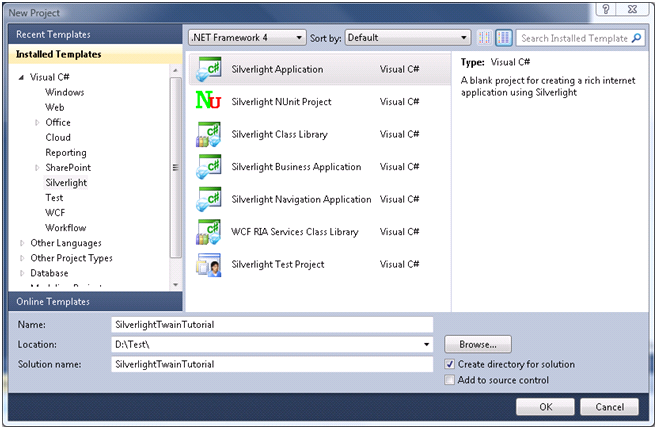The image size is (657, 429).
Task: Select the WCF RIA Services Class Library icon
Action: [208, 232]
